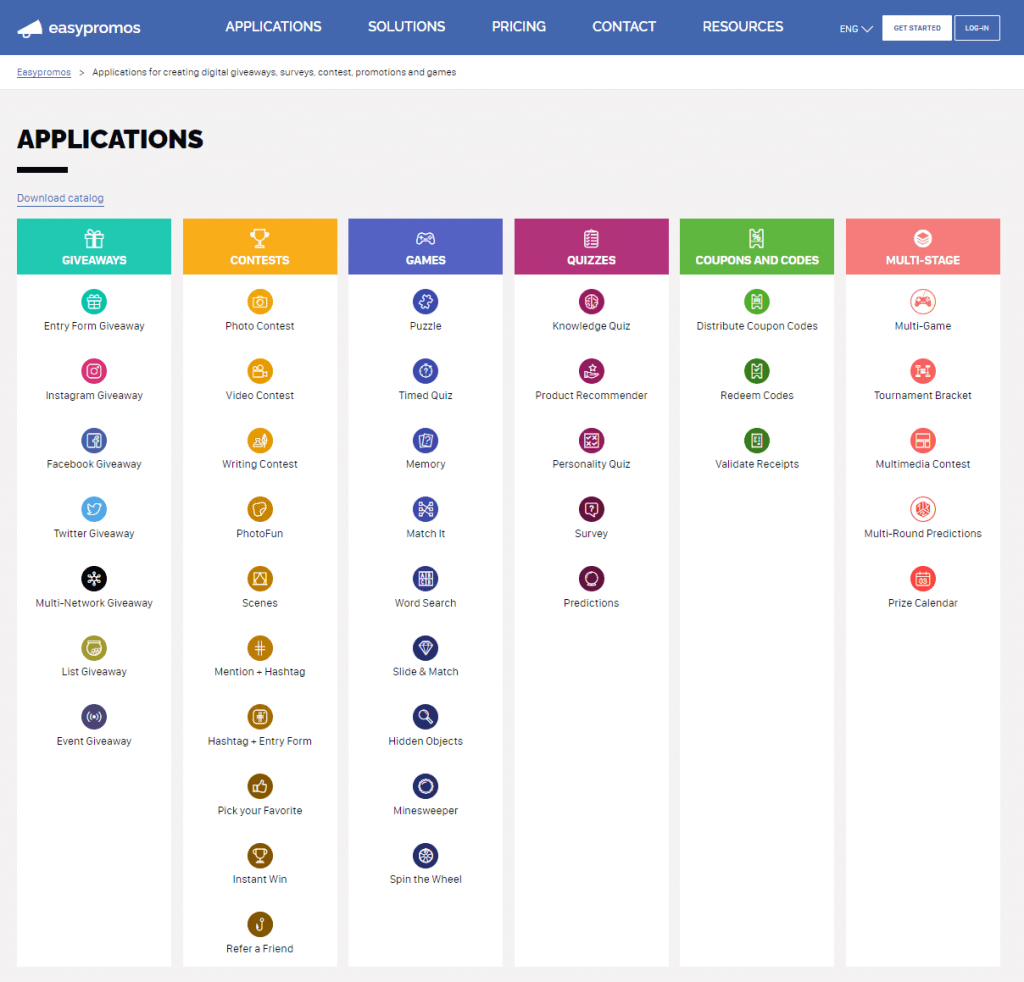The height and width of the screenshot is (982, 1024).
Task: Open the Resources menu
Action: (743, 27)
